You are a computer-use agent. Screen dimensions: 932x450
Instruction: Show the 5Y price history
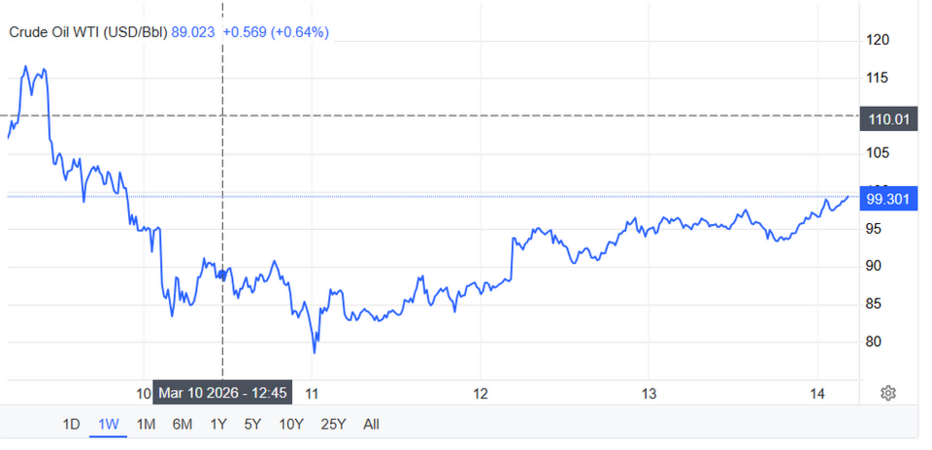(x=254, y=424)
